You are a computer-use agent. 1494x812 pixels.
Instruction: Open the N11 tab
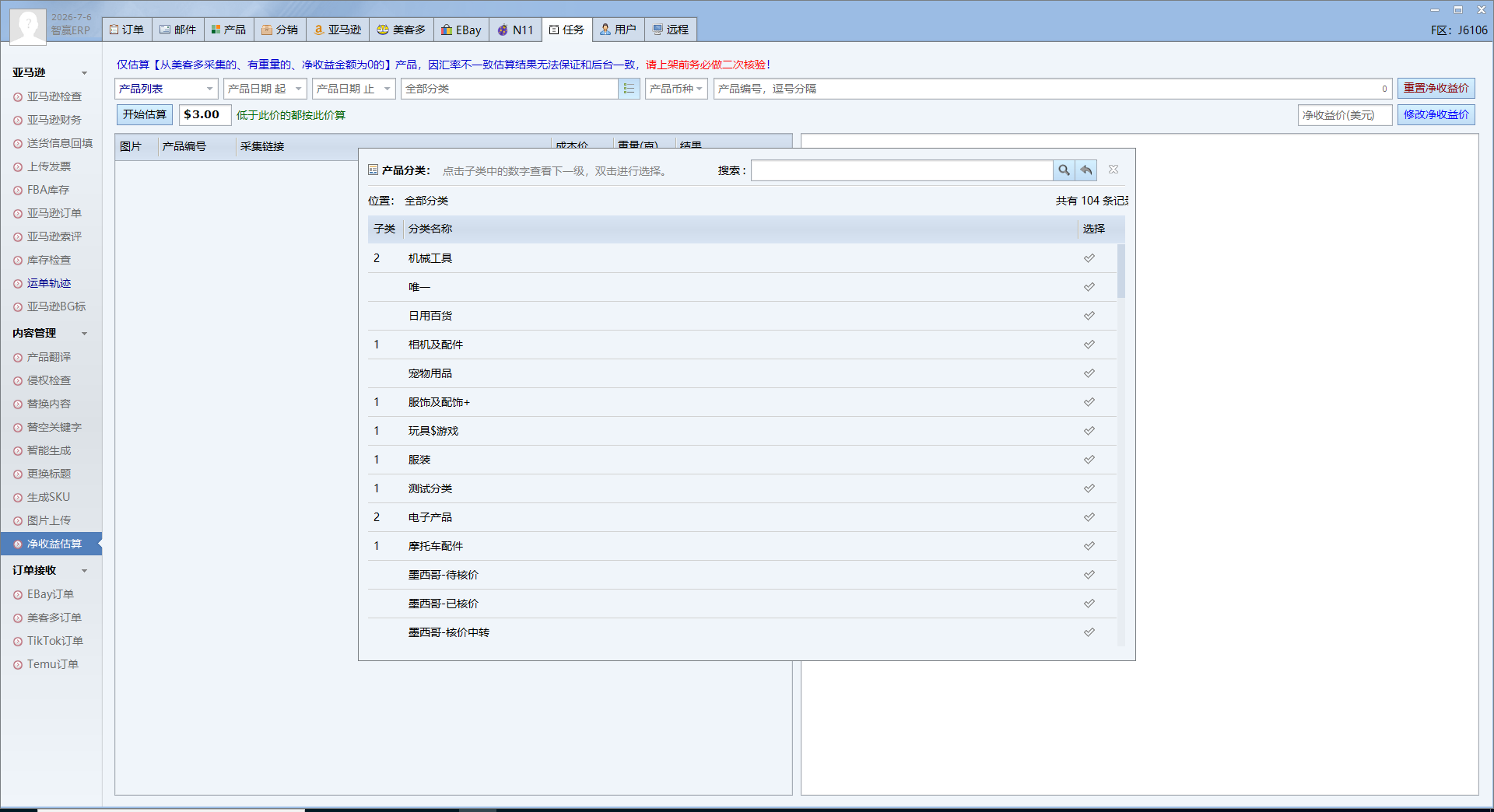tap(516, 30)
